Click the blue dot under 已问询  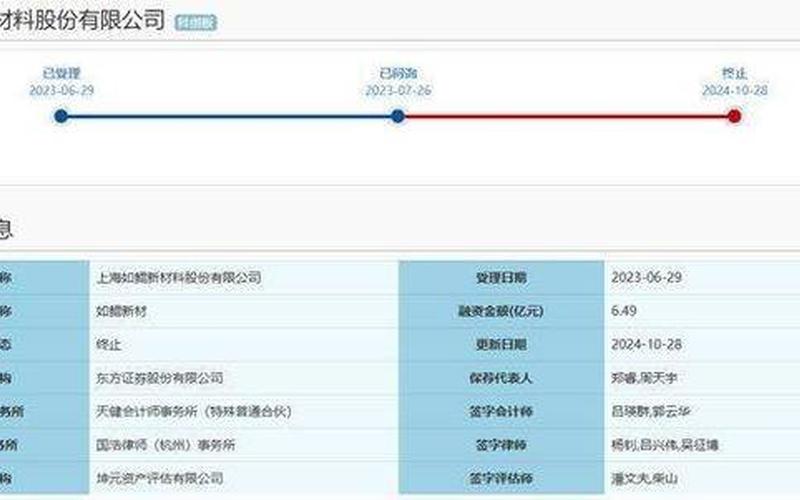(x=398, y=116)
